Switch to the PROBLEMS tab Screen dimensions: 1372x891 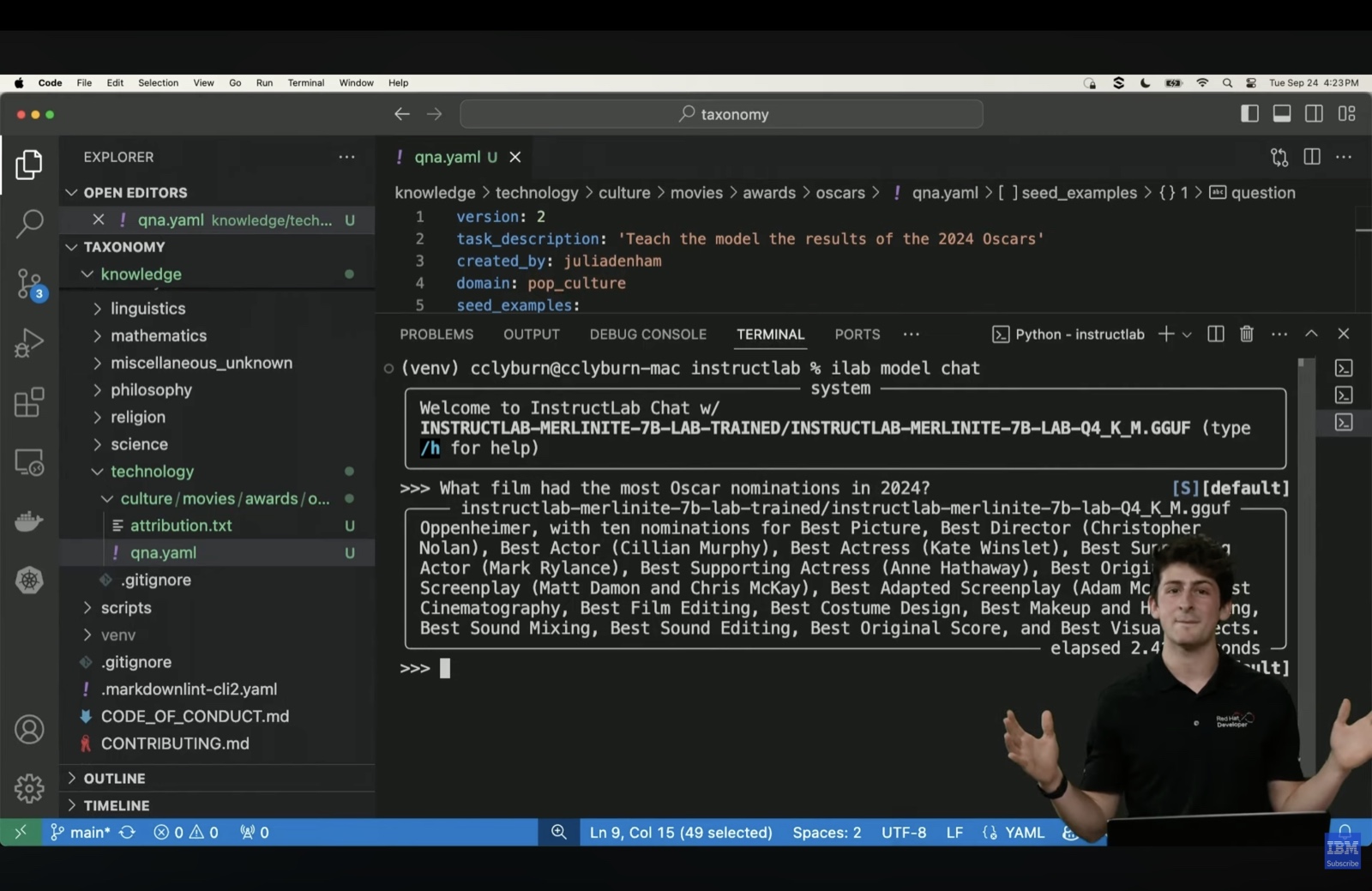436,334
